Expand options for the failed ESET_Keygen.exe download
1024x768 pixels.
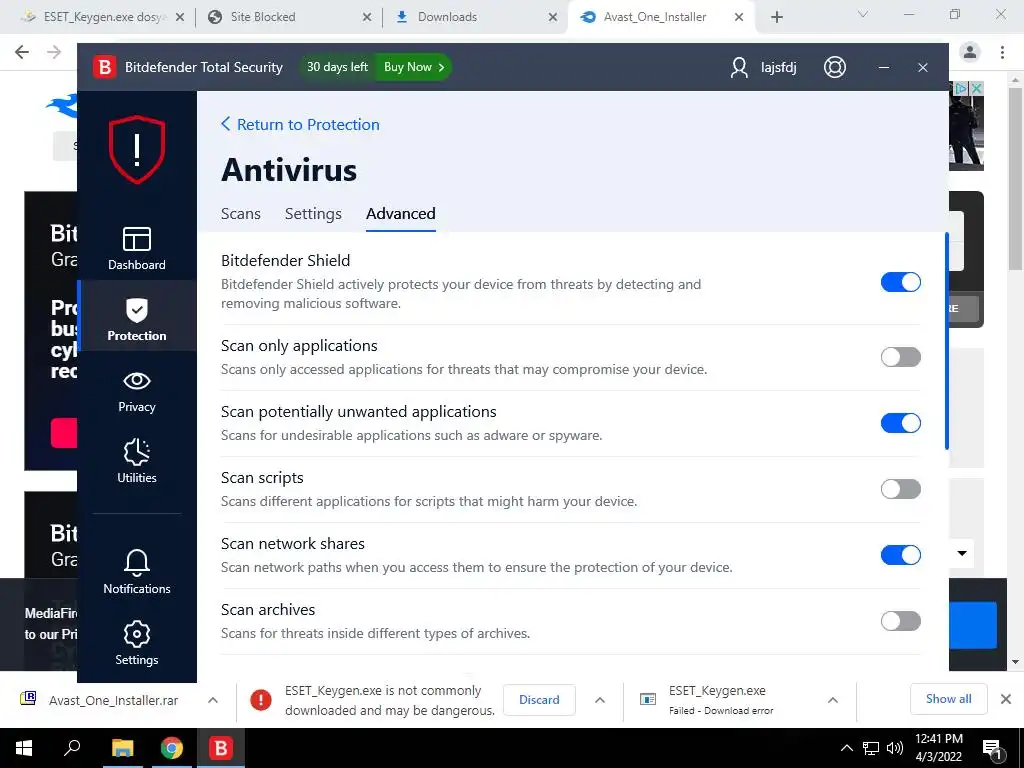(833, 700)
